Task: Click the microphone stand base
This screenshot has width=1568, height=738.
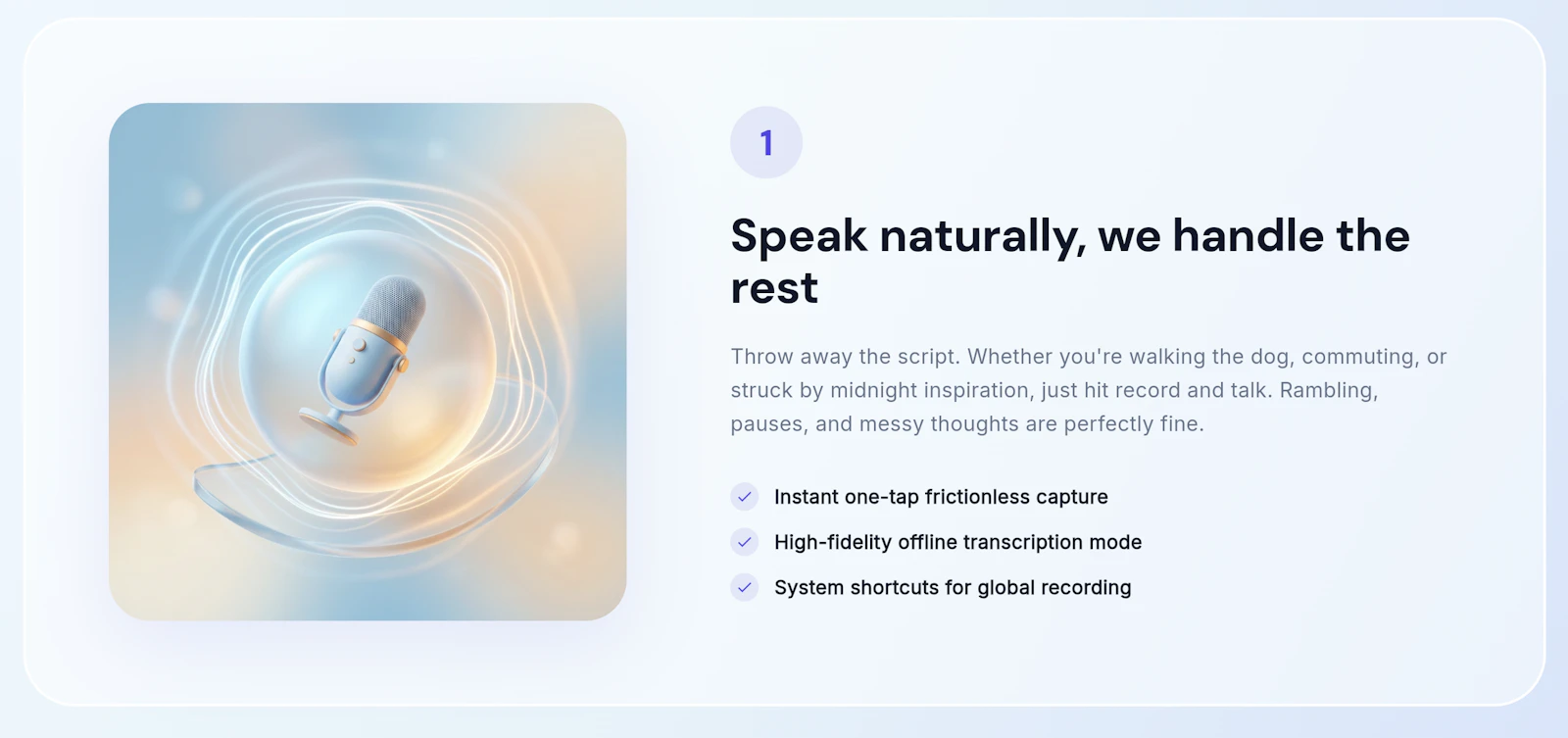Action: point(330,427)
